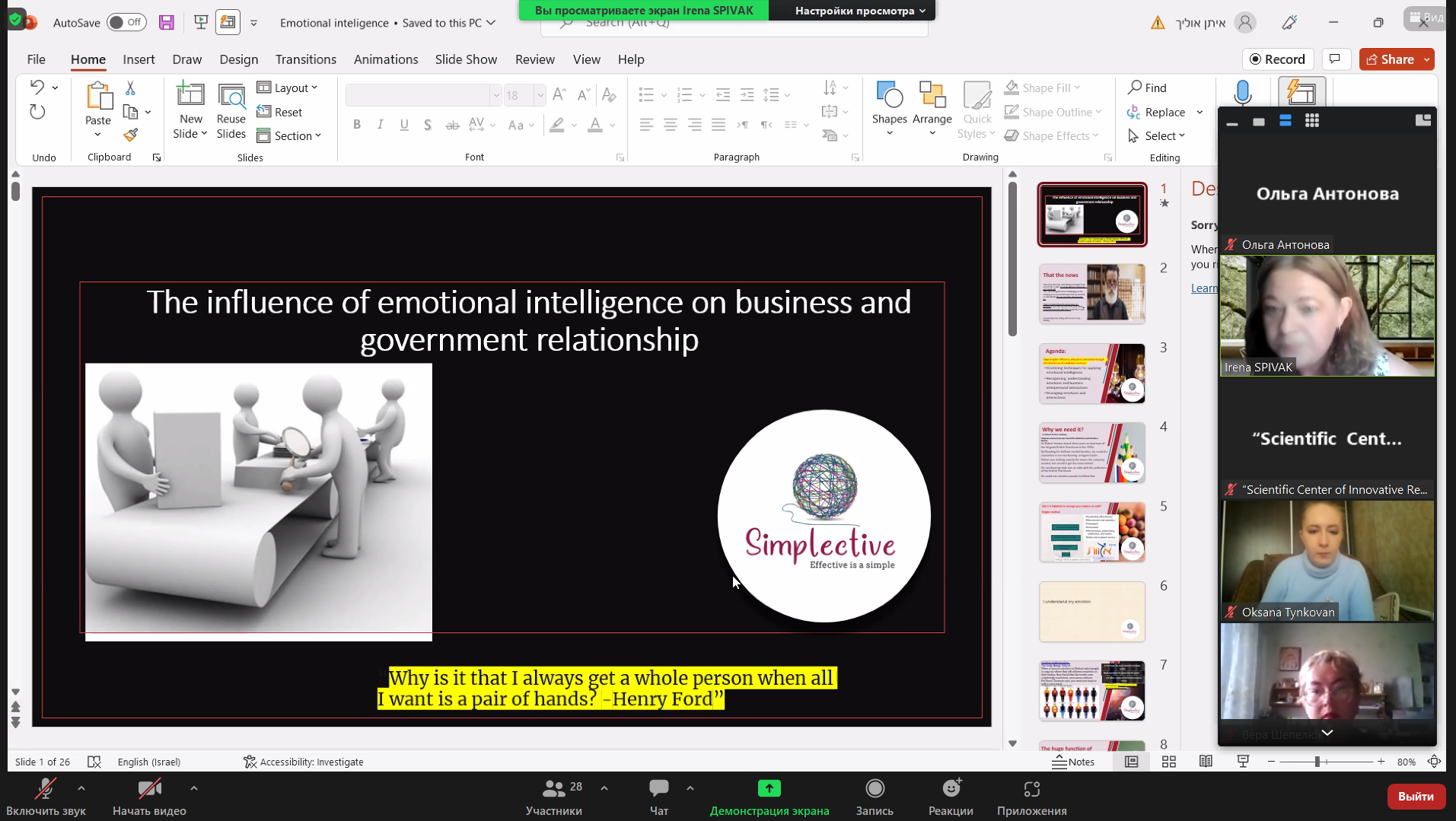
Task: Open Zoom participants icon
Action: 554,788
